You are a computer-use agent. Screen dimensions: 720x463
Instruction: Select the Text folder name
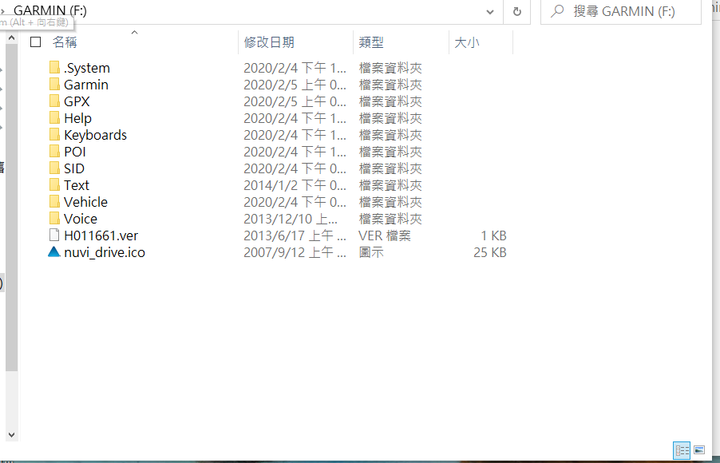pyautogui.click(x=76, y=185)
